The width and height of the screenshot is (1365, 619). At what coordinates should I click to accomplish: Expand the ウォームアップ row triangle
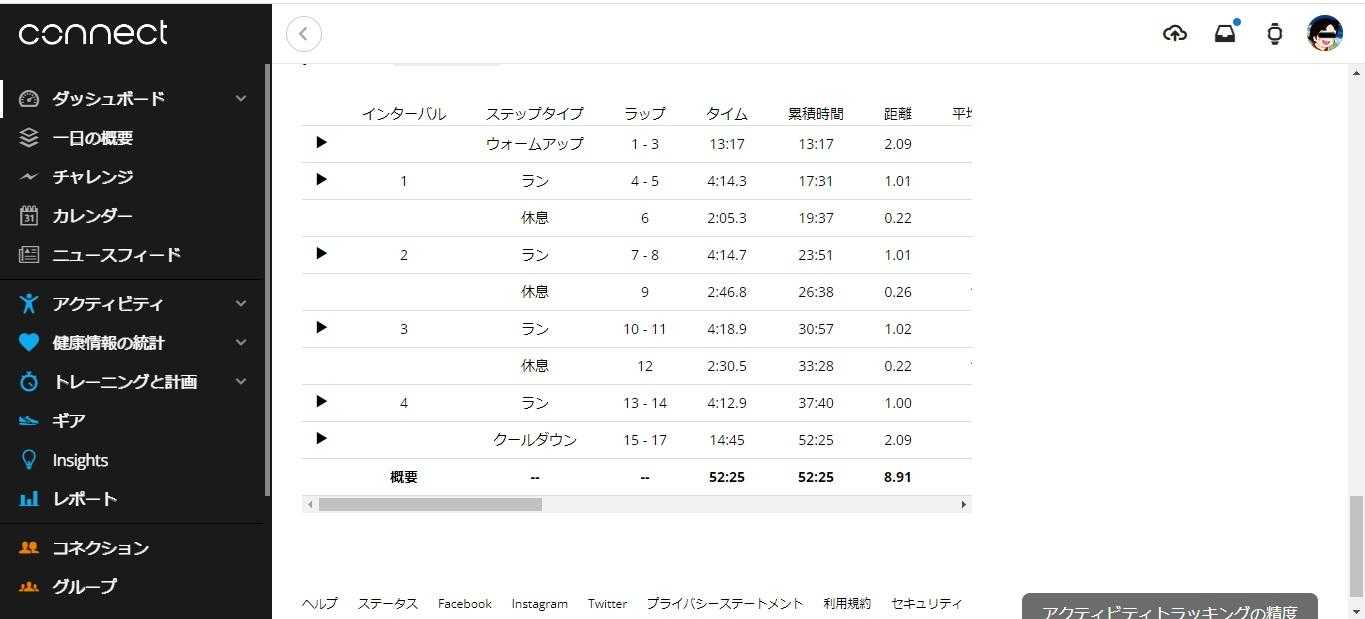click(321, 142)
